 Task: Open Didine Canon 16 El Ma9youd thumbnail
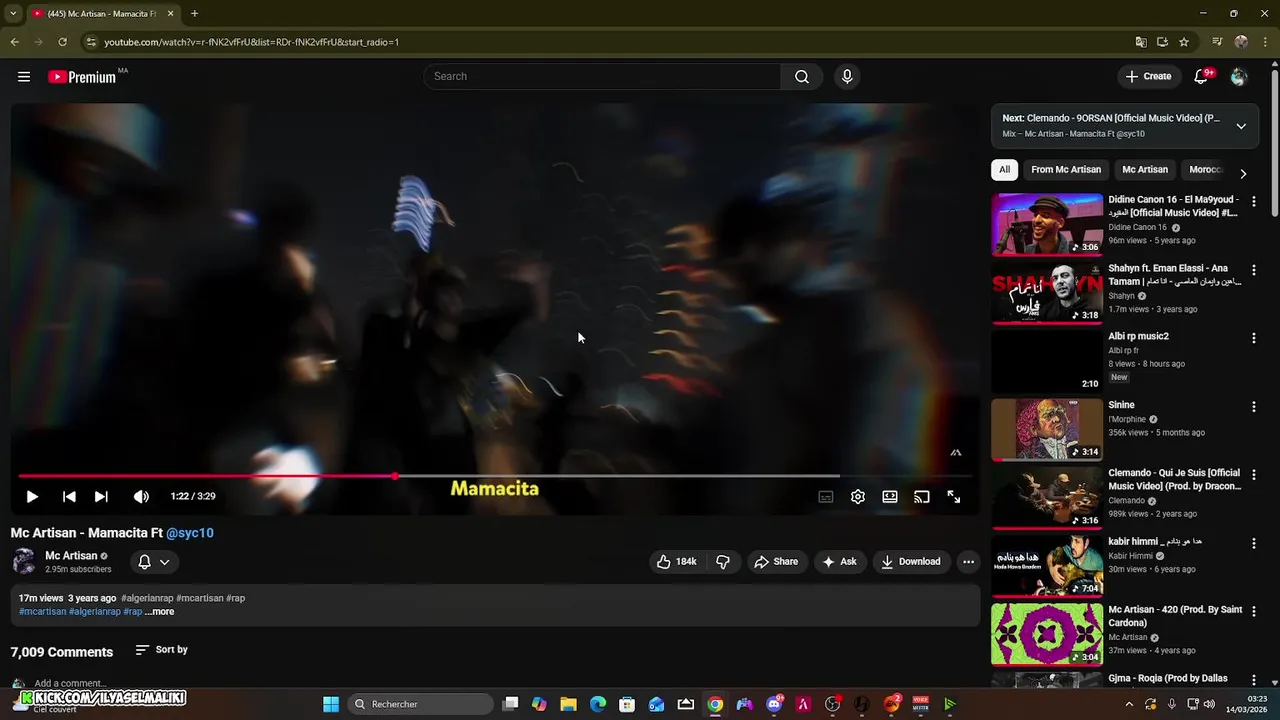click(1047, 225)
